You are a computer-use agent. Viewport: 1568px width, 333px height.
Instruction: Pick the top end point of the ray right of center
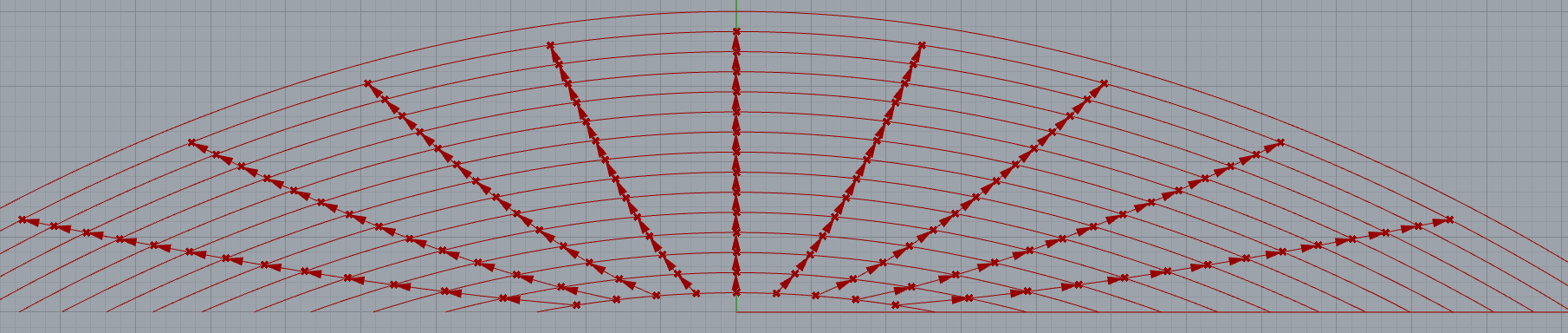(922, 45)
